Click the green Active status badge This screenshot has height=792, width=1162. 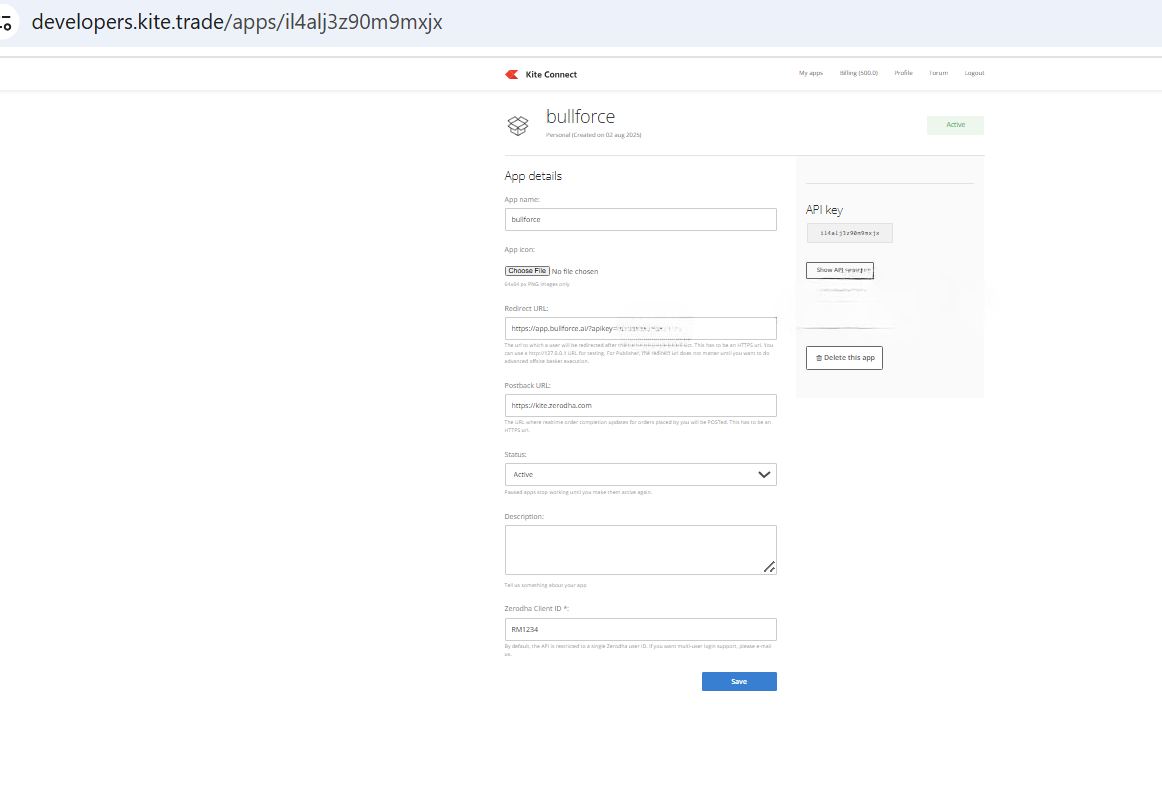coord(955,125)
